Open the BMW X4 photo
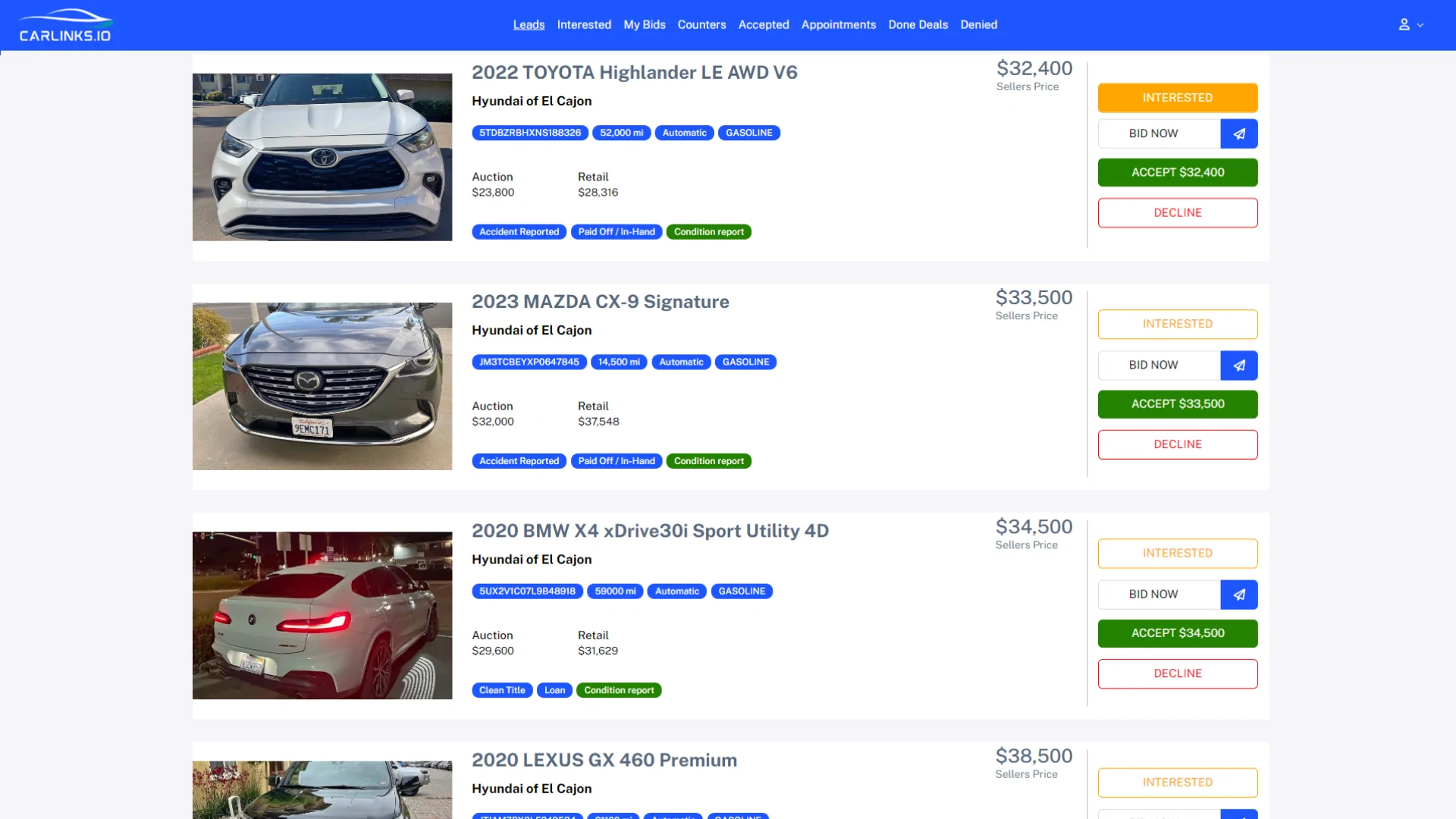1456x819 pixels. tap(322, 616)
